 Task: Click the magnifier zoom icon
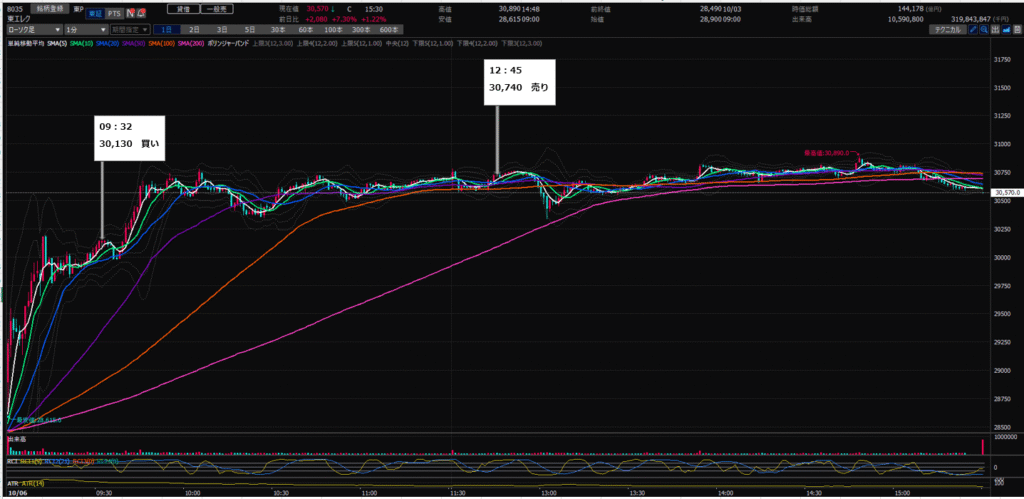pos(984,31)
